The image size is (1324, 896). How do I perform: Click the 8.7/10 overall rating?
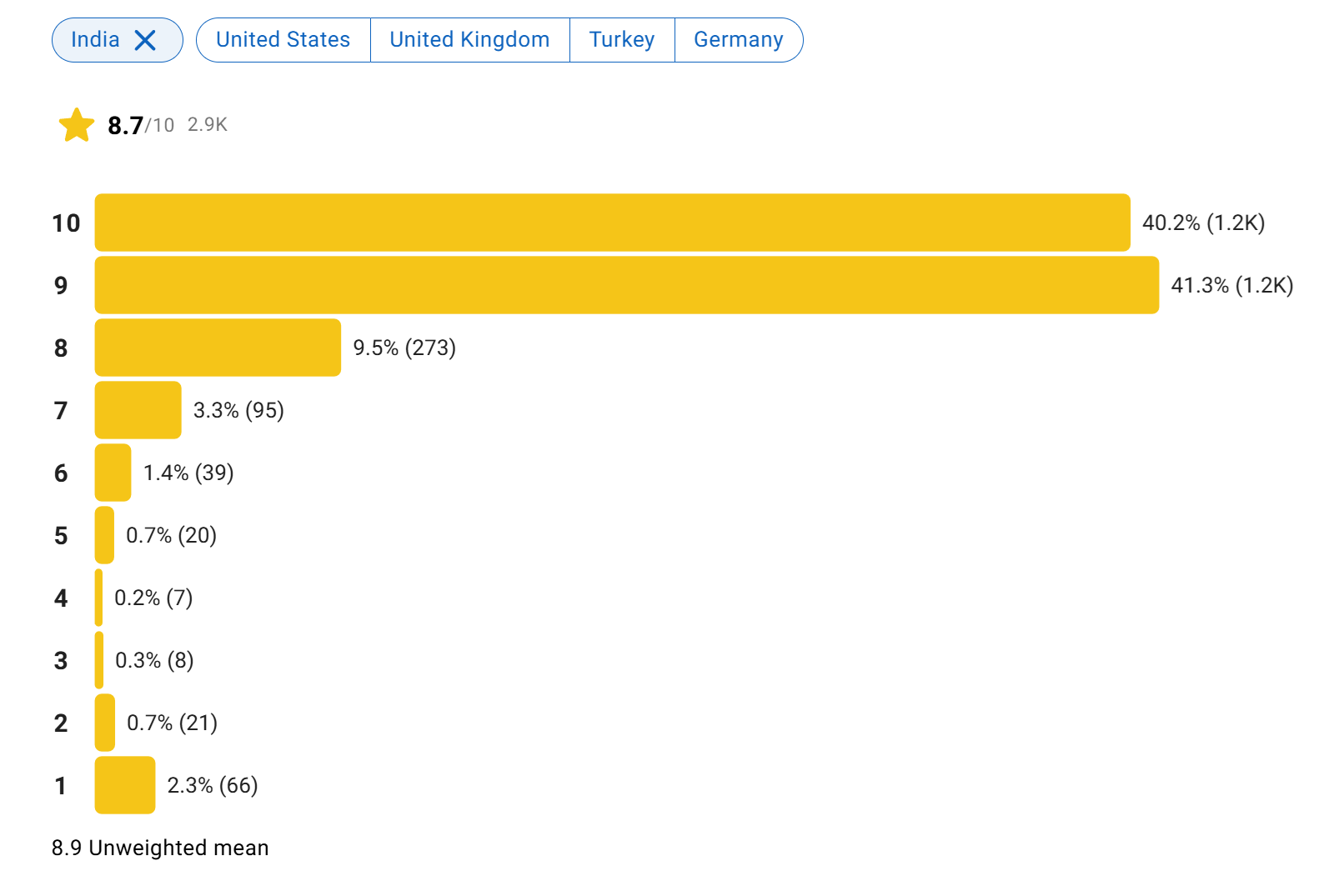[x=141, y=126]
